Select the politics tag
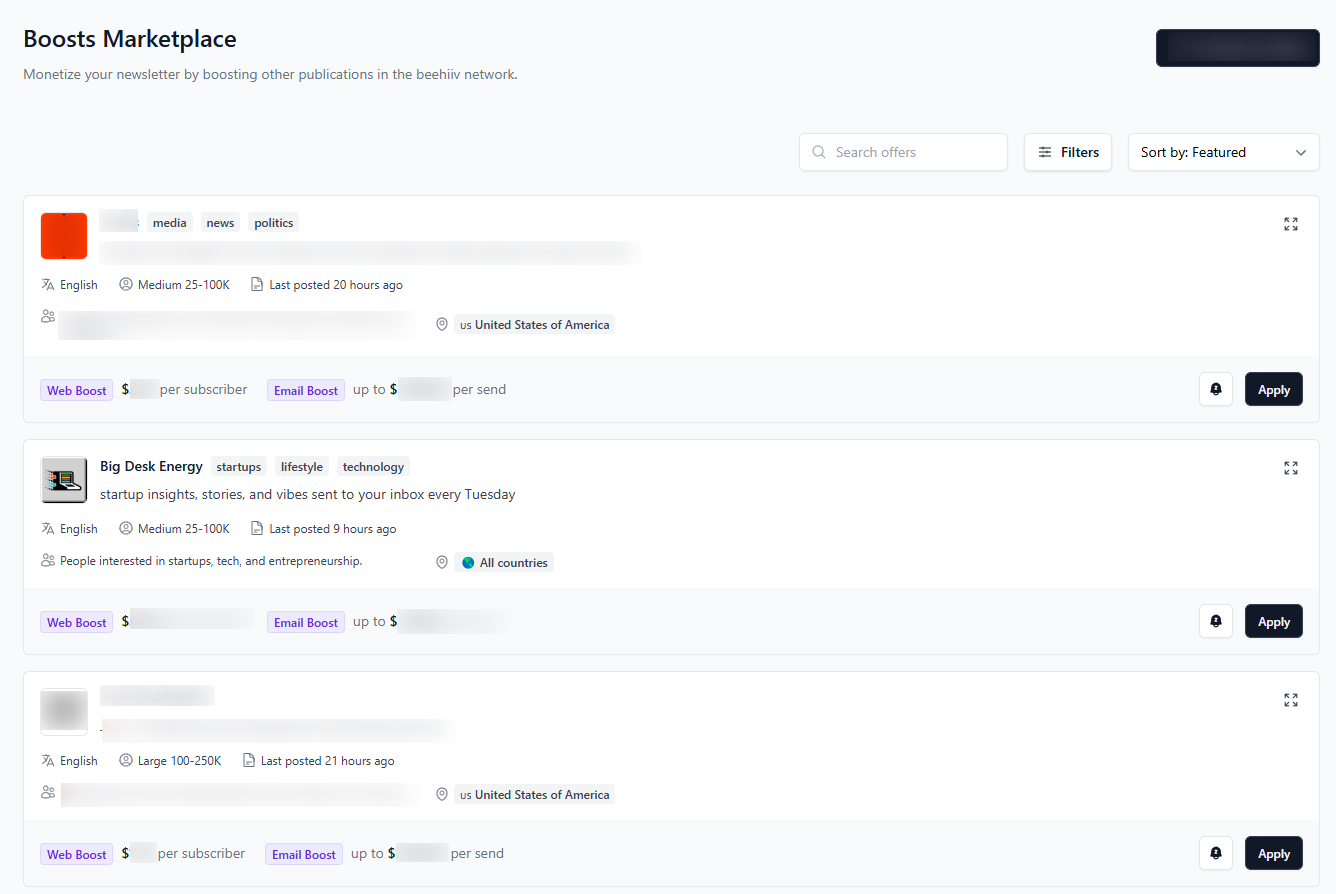Viewport: 1336px width, 894px height. tap(273, 223)
